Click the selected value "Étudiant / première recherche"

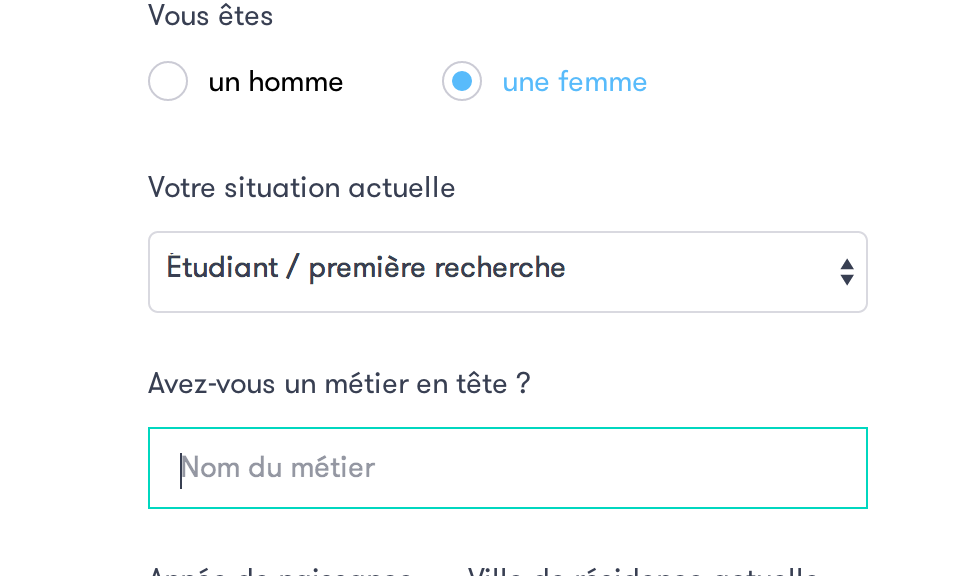pyautogui.click(x=366, y=268)
